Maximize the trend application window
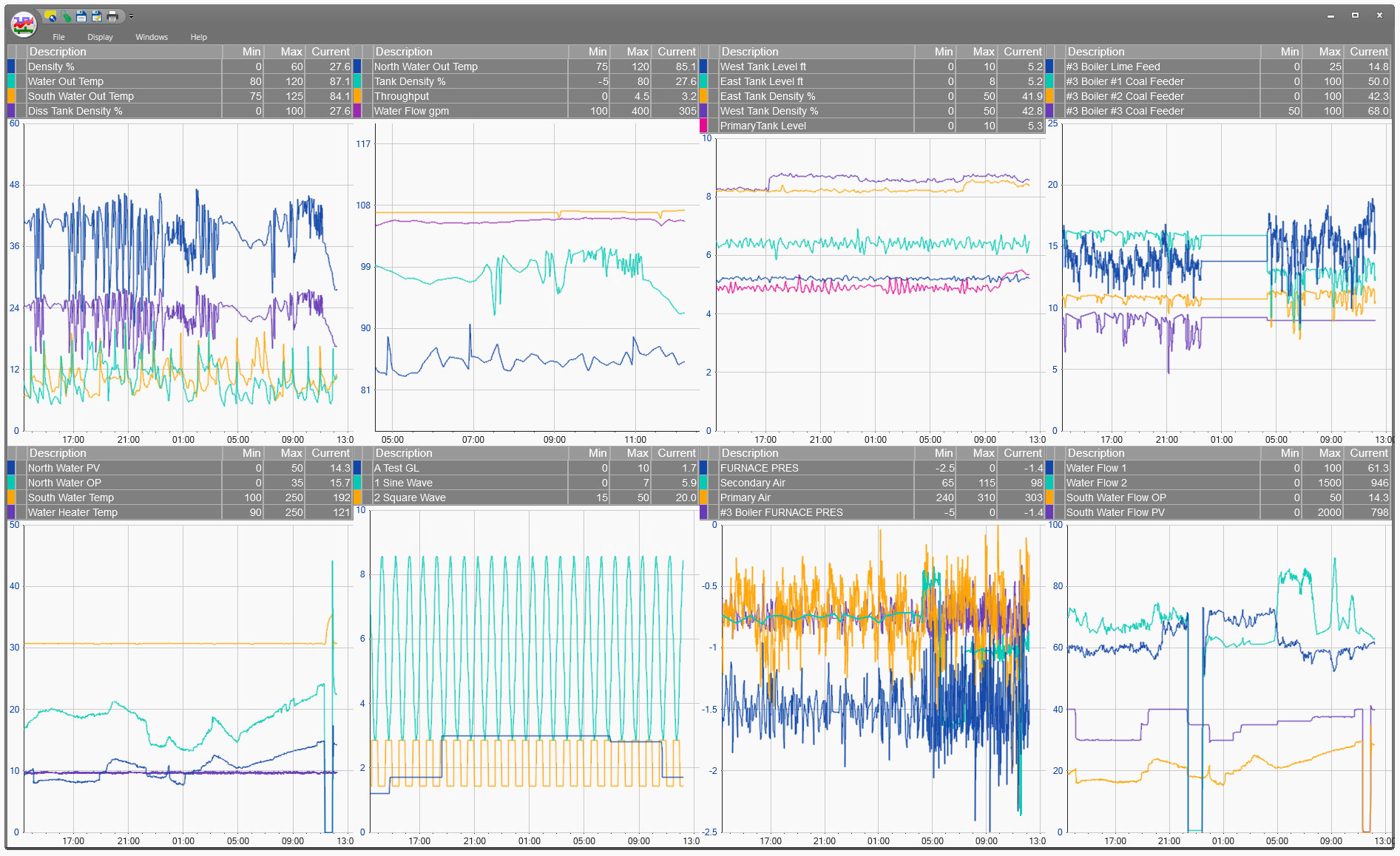Screen dimensions: 1400x856 [x=1355, y=16]
